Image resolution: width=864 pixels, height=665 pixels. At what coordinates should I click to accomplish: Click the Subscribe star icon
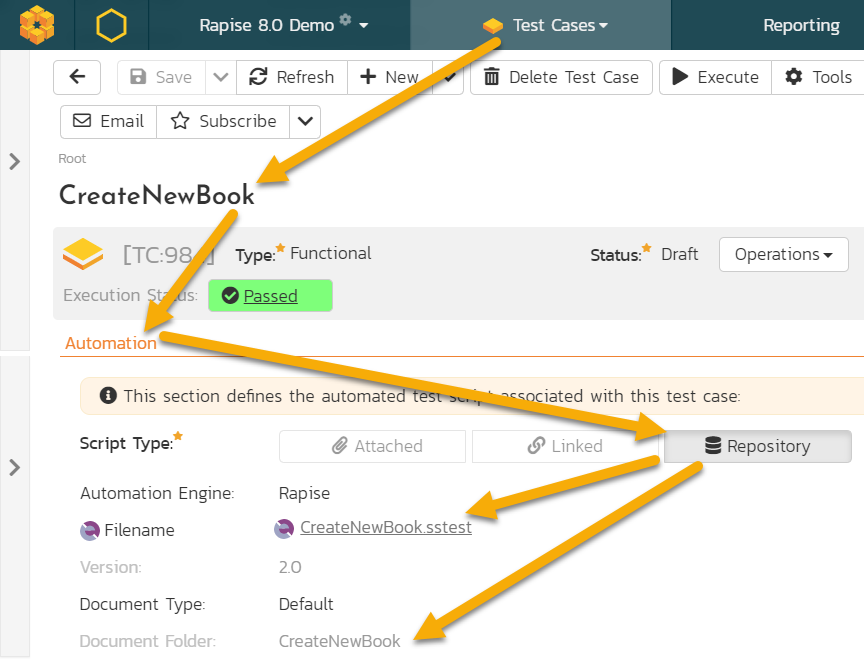[x=180, y=121]
